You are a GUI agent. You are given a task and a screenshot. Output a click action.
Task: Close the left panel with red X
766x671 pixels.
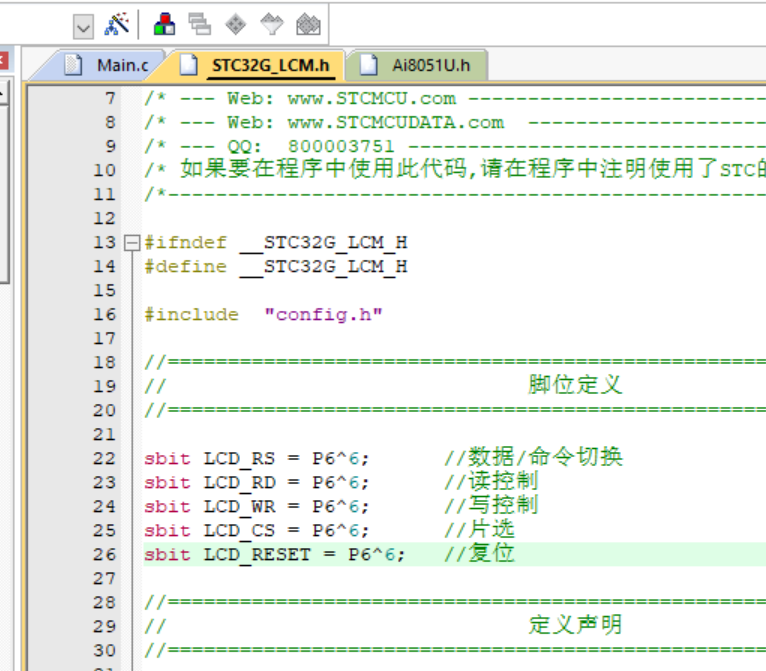click(x=3, y=61)
